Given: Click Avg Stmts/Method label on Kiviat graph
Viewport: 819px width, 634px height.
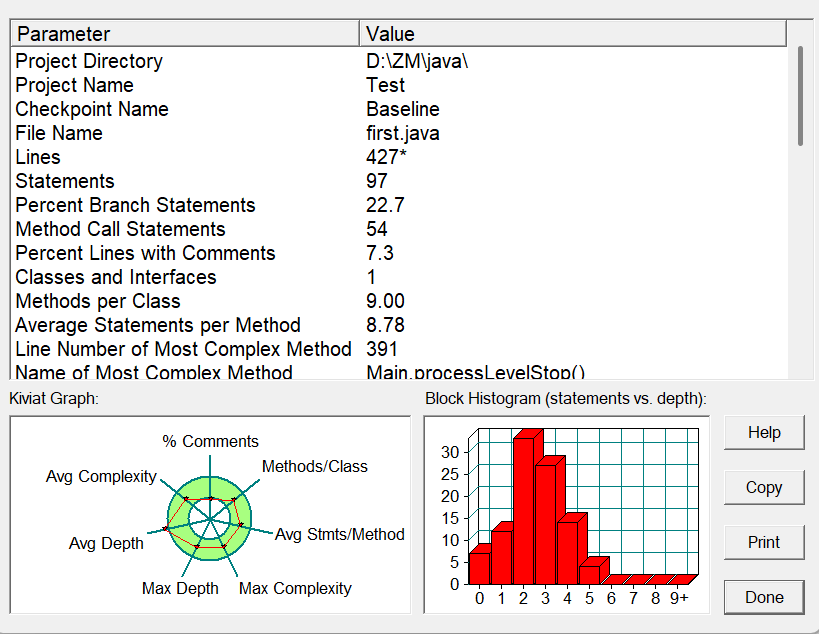Looking at the screenshot, I should click(340, 534).
